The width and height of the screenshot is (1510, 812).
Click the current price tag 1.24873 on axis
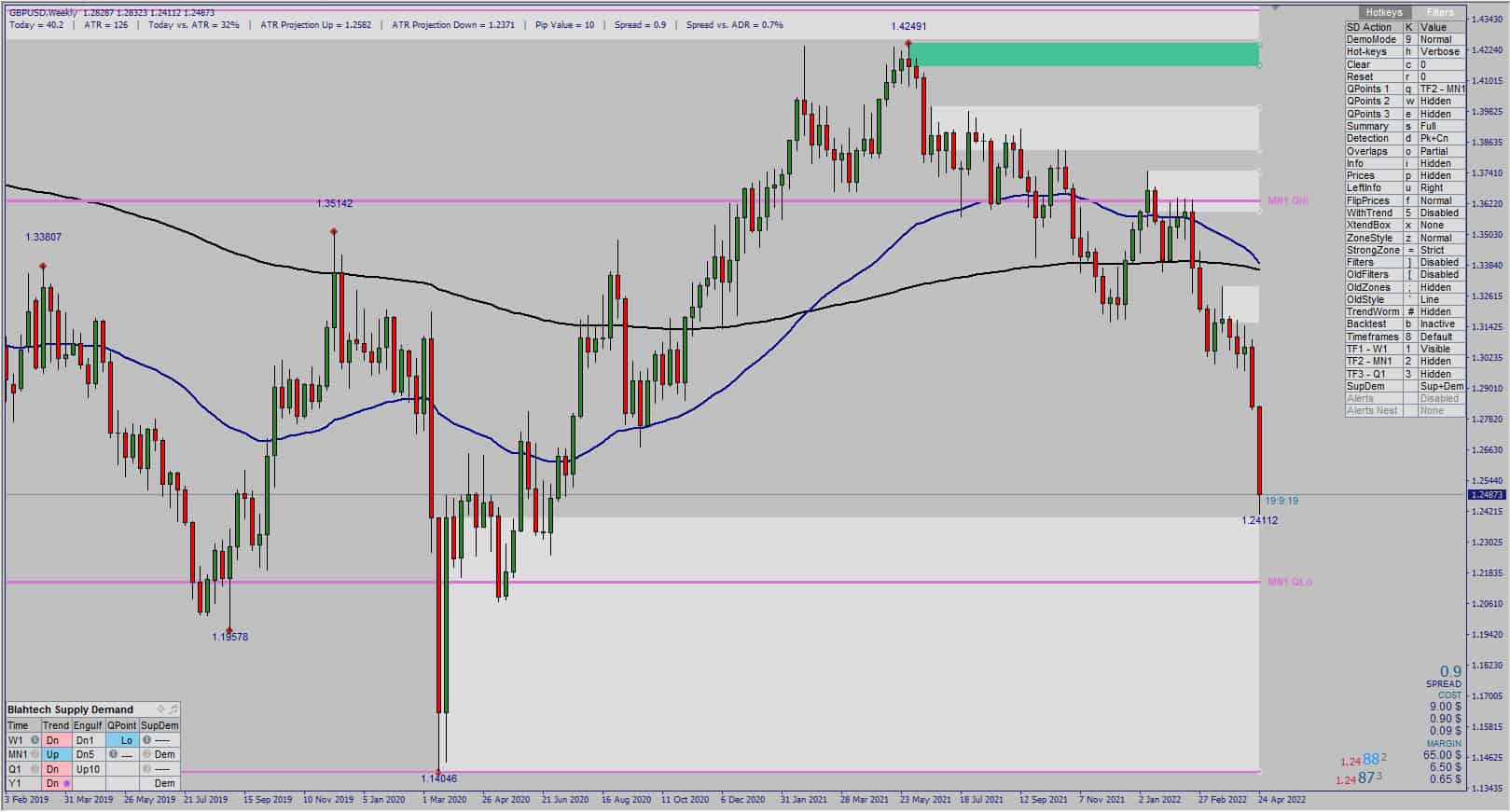pyautogui.click(x=1488, y=495)
